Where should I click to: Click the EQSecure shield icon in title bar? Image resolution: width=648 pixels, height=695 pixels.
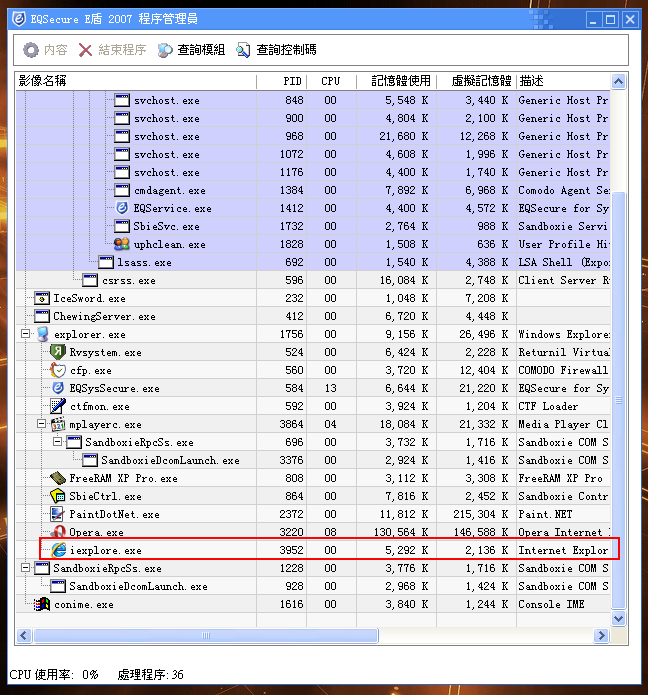(x=19, y=19)
